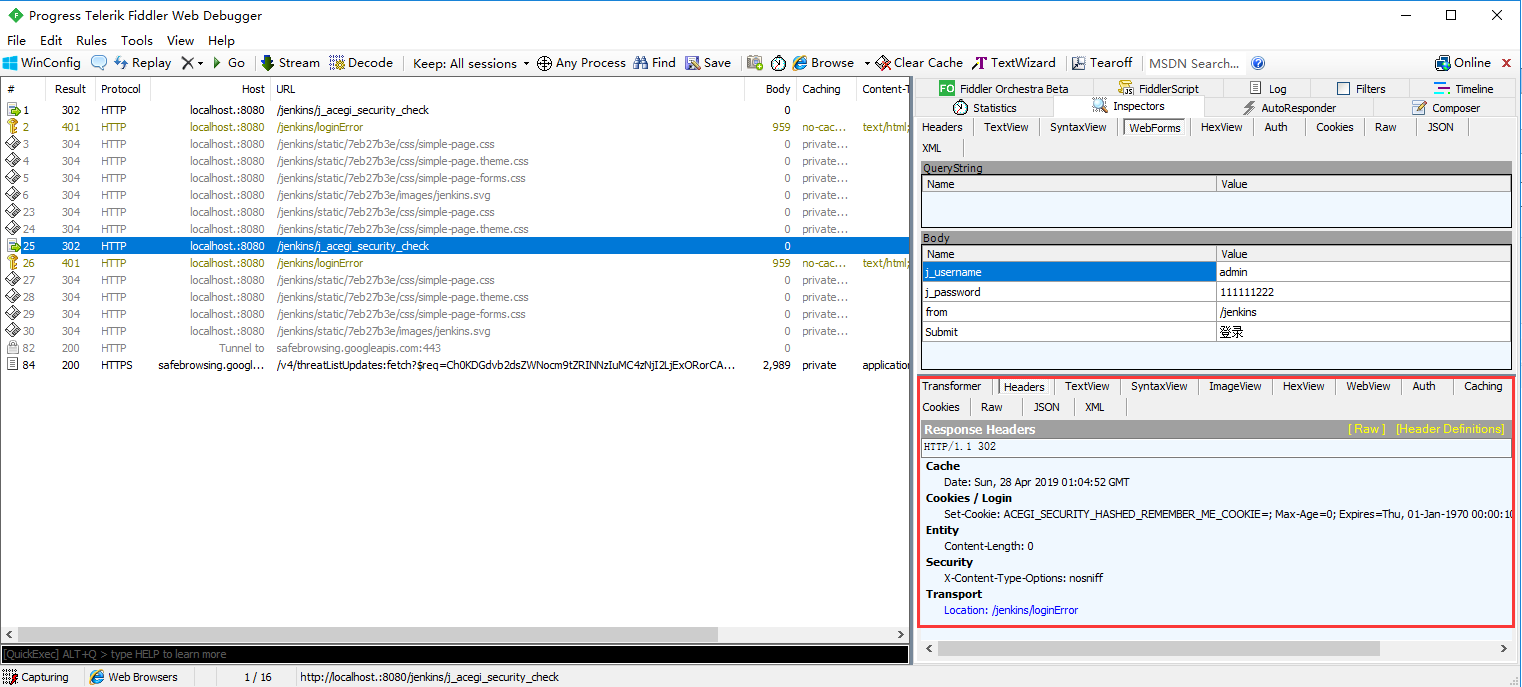Open the Log tab
The height and width of the screenshot is (687, 1522).
[1269, 88]
